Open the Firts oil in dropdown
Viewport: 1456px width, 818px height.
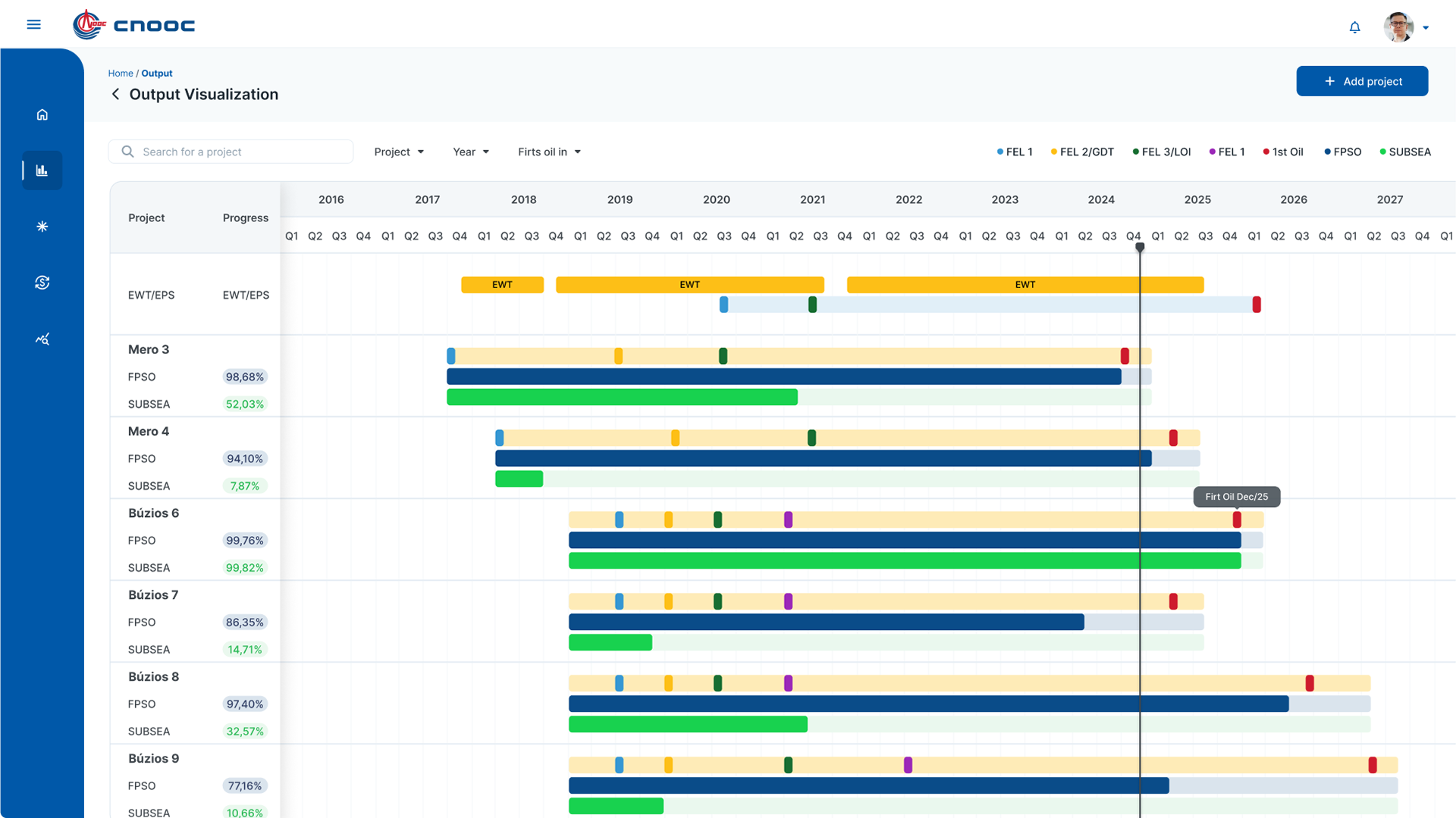click(549, 152)
